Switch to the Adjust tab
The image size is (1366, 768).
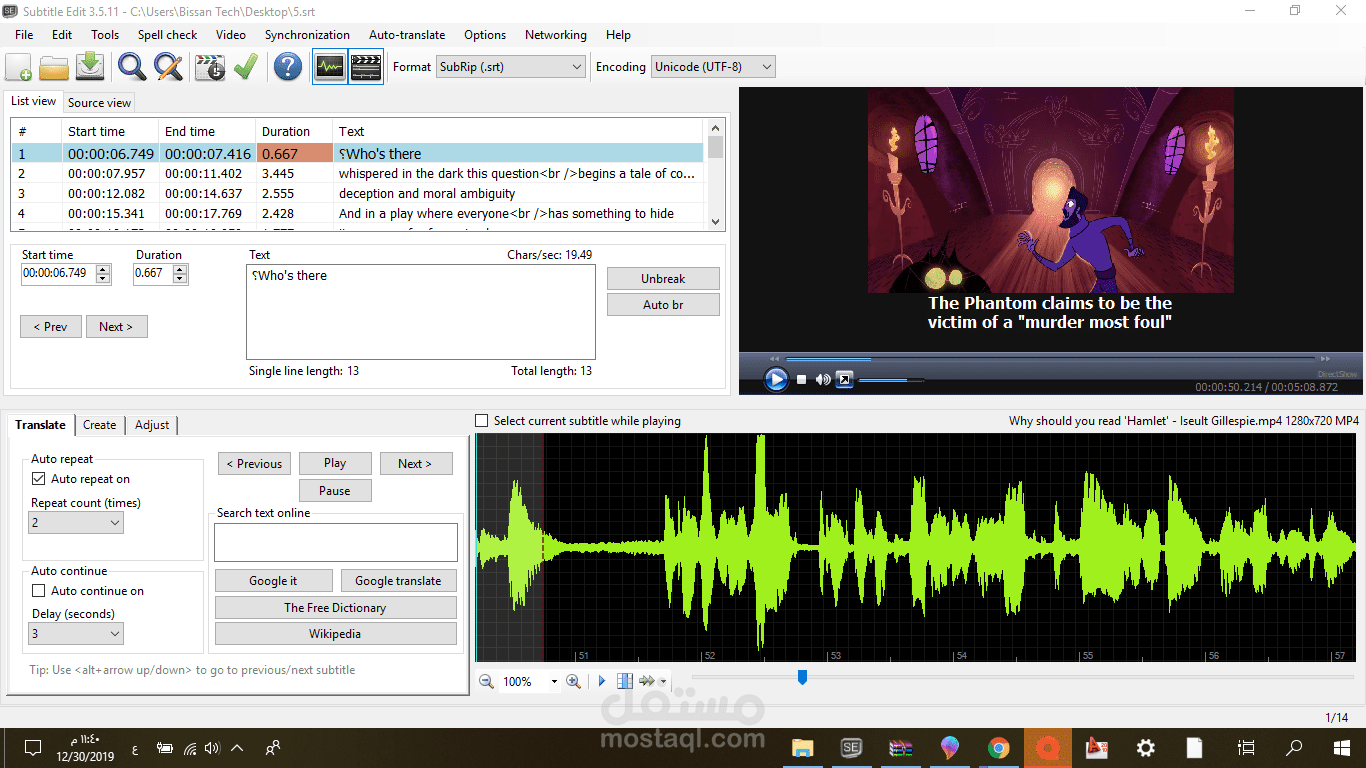[x=152, y=425]
